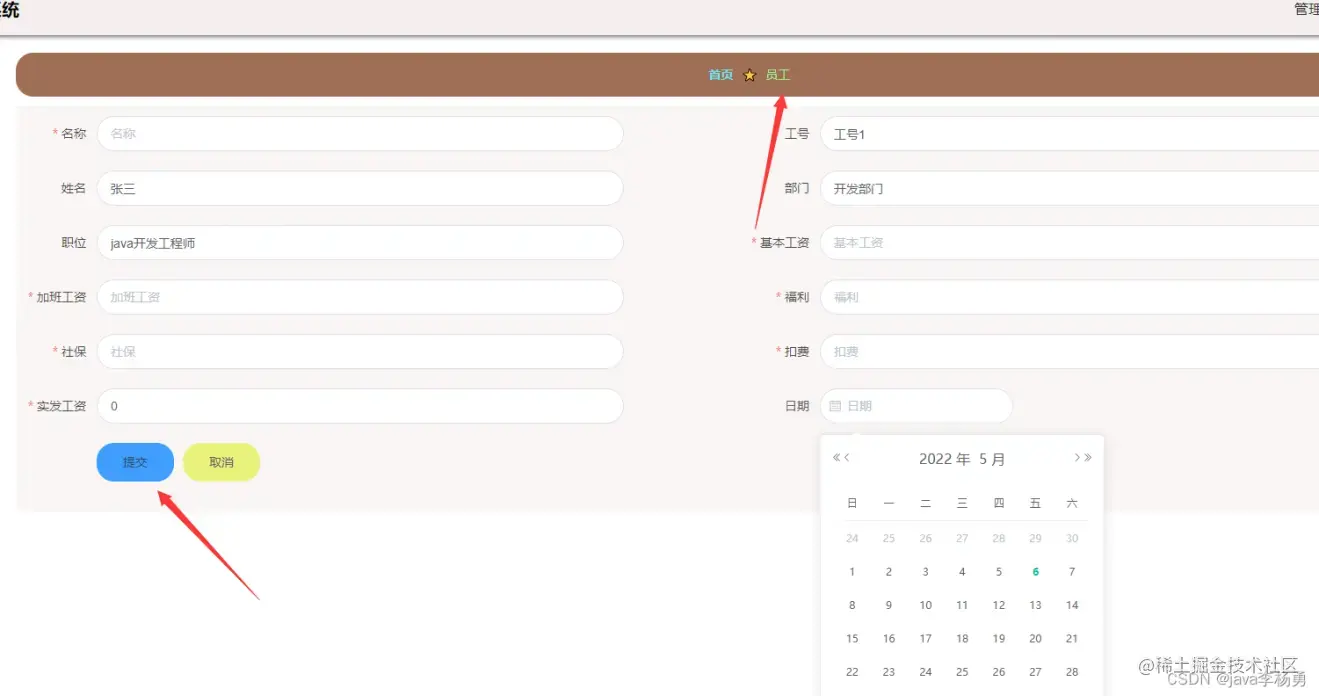Image resolution: width=1319 pixels, height=696 pixels.
Task: Open the 首页 breadcrumb link
Action: (x=721, y=75)
